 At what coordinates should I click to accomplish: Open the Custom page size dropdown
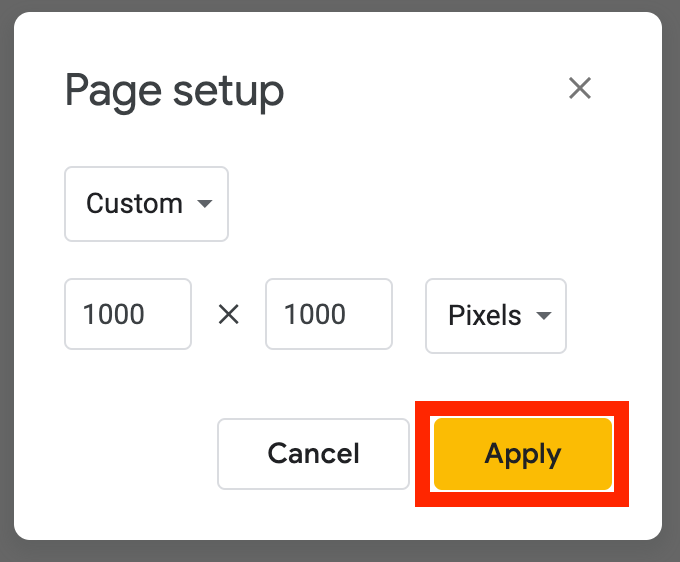point(146,204)
